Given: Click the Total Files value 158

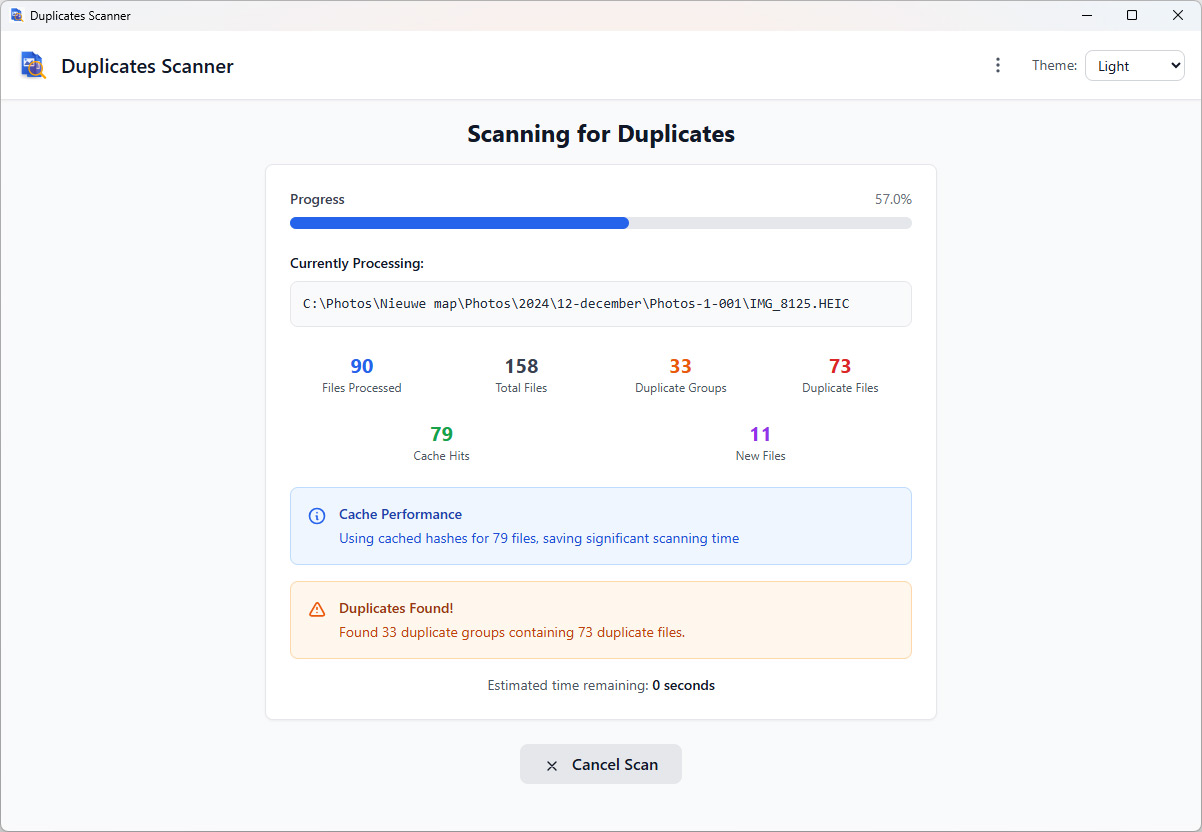Looking at the screenshot, I should [x=521, y=366].
